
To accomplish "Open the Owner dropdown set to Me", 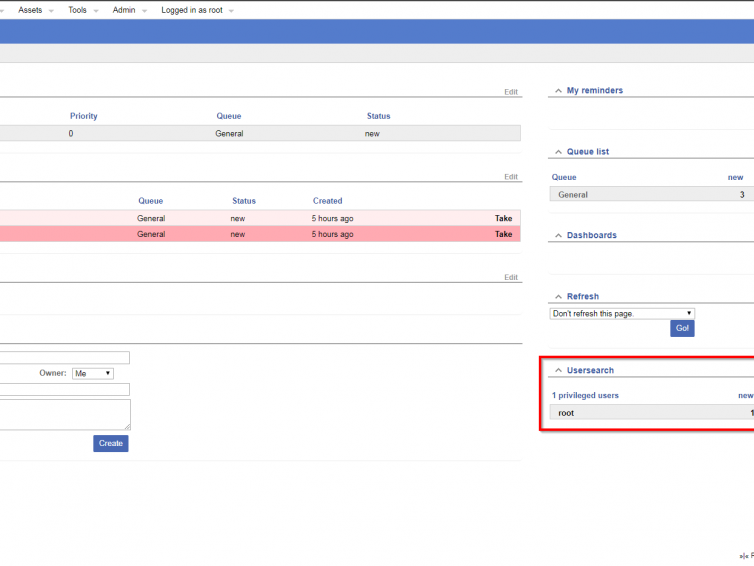I will pyautogui.click(x=93, y=373).
